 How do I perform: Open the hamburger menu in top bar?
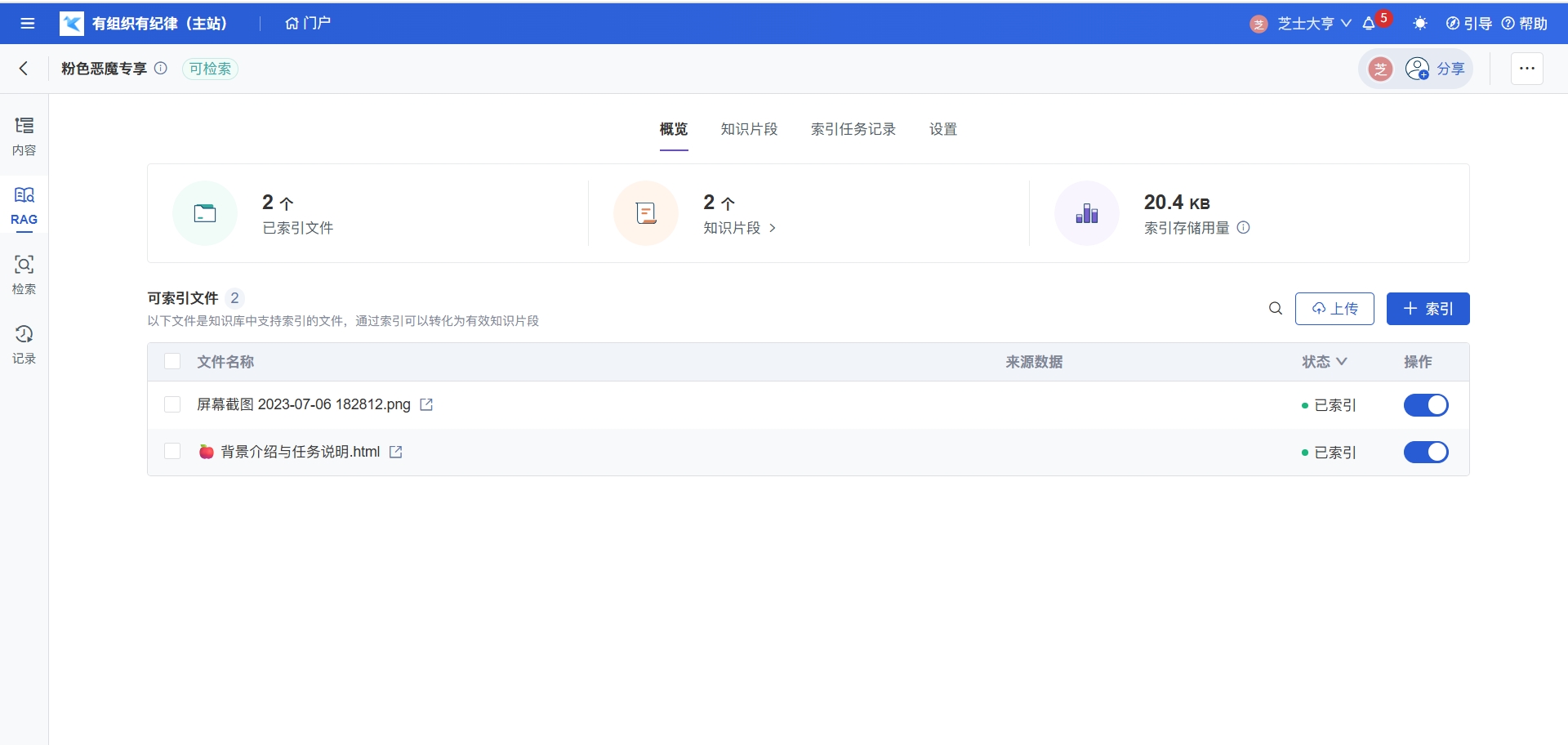28,24
